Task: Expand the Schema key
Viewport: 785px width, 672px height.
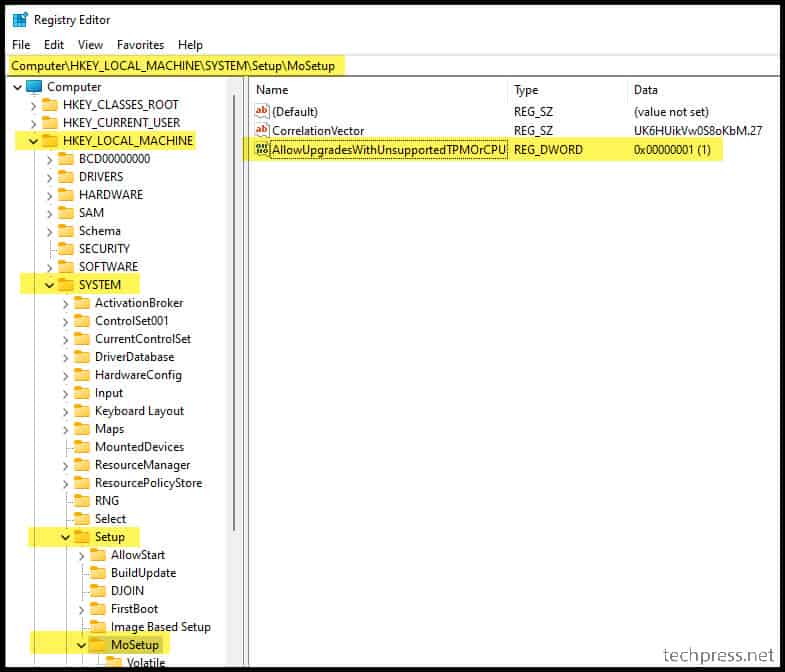Action: (50, 232)
